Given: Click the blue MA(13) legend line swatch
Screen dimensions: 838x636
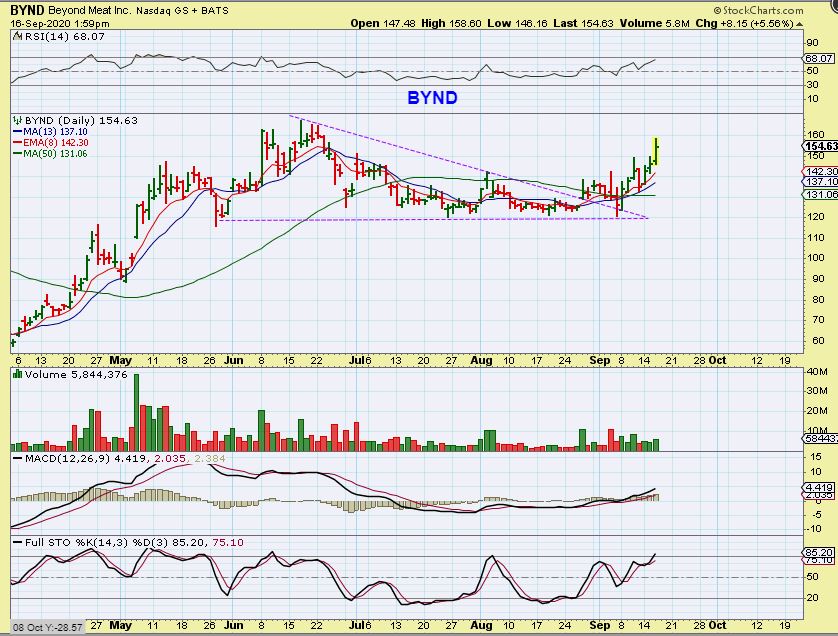Looking at the screenshot, I should 18,131.
